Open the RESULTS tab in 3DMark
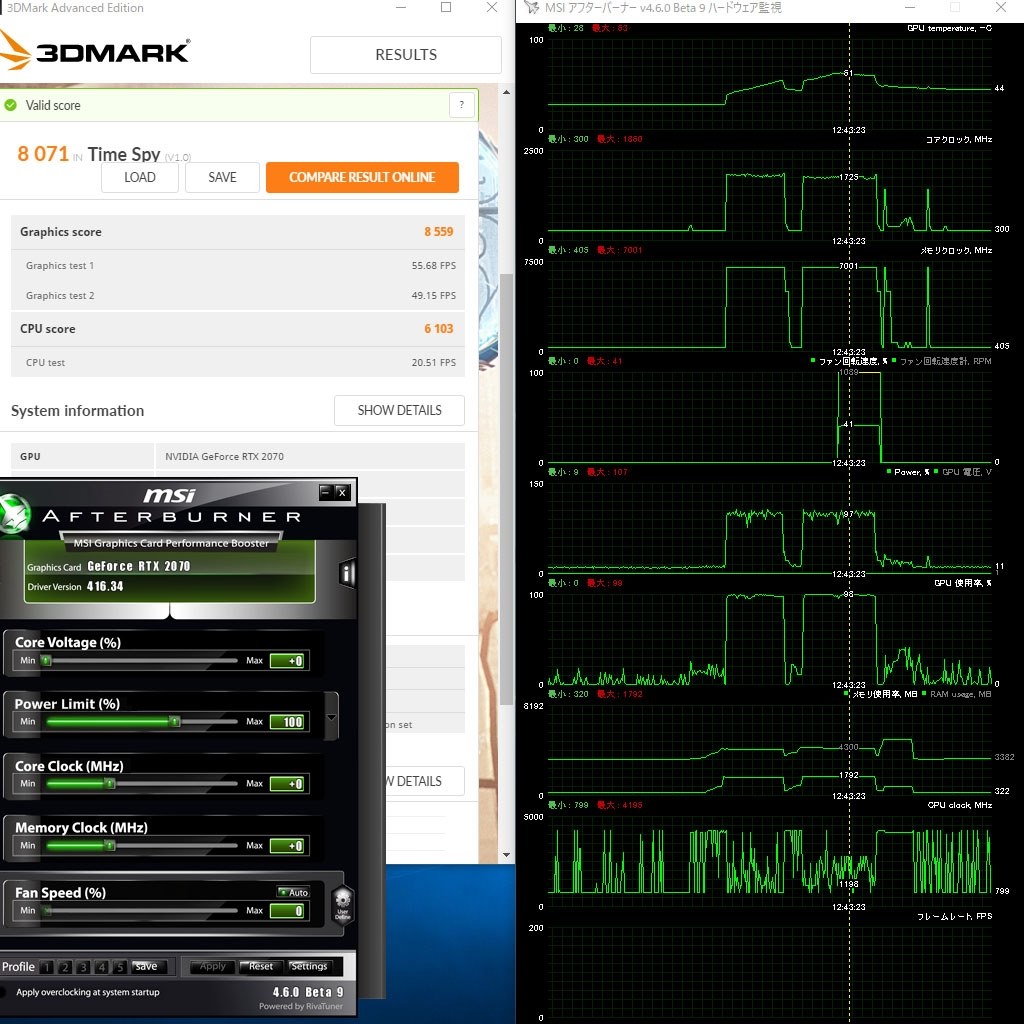 coord(405,55)
